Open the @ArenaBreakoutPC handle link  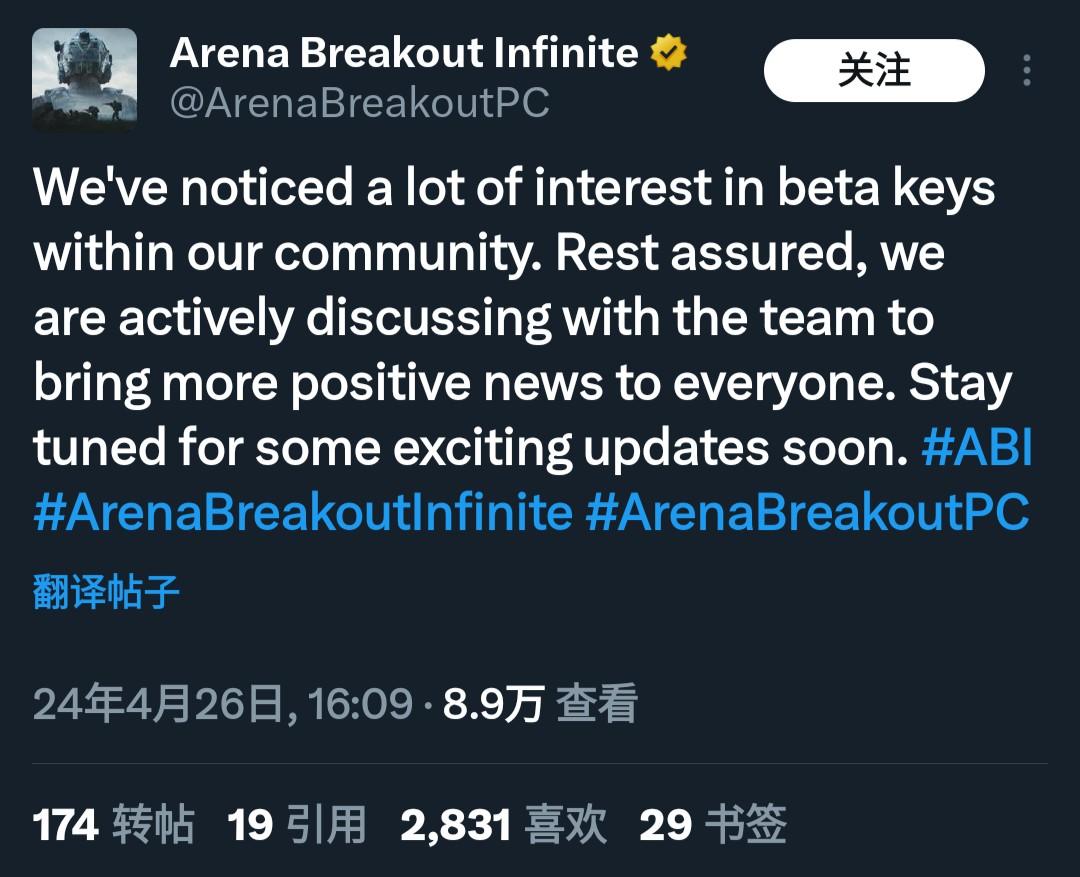point(360,103)
